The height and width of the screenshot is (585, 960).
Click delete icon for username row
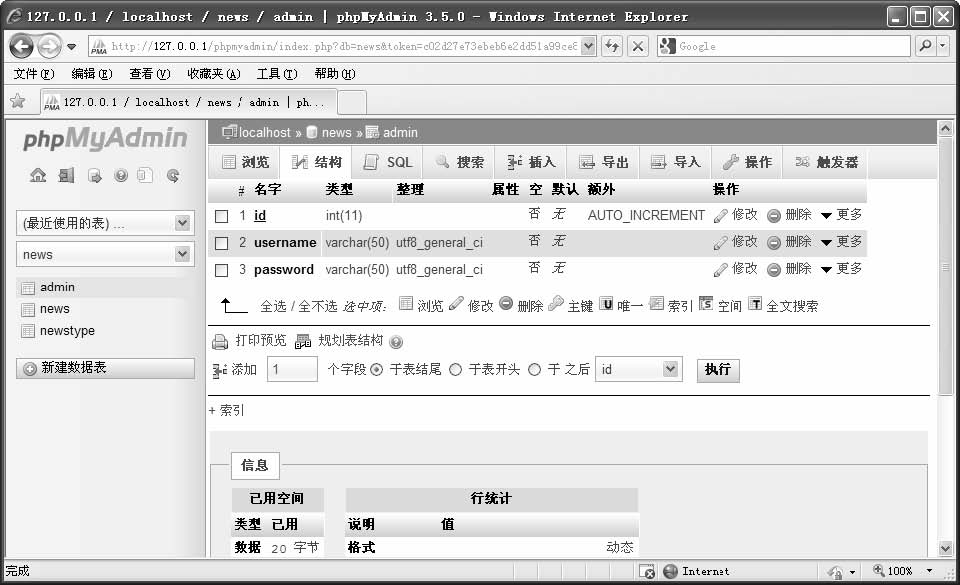[774, 242]
